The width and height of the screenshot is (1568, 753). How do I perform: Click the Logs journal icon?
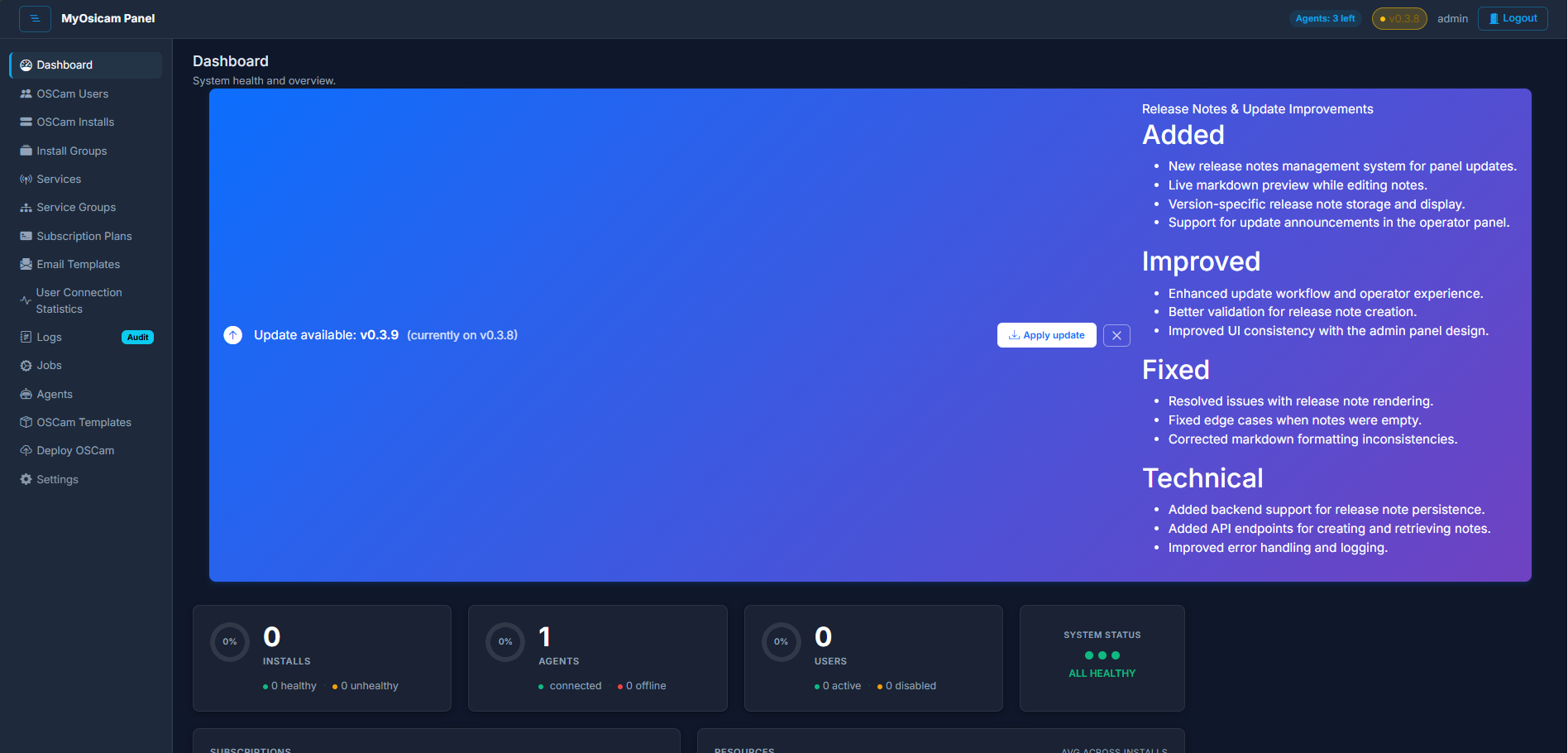(26, 337)
